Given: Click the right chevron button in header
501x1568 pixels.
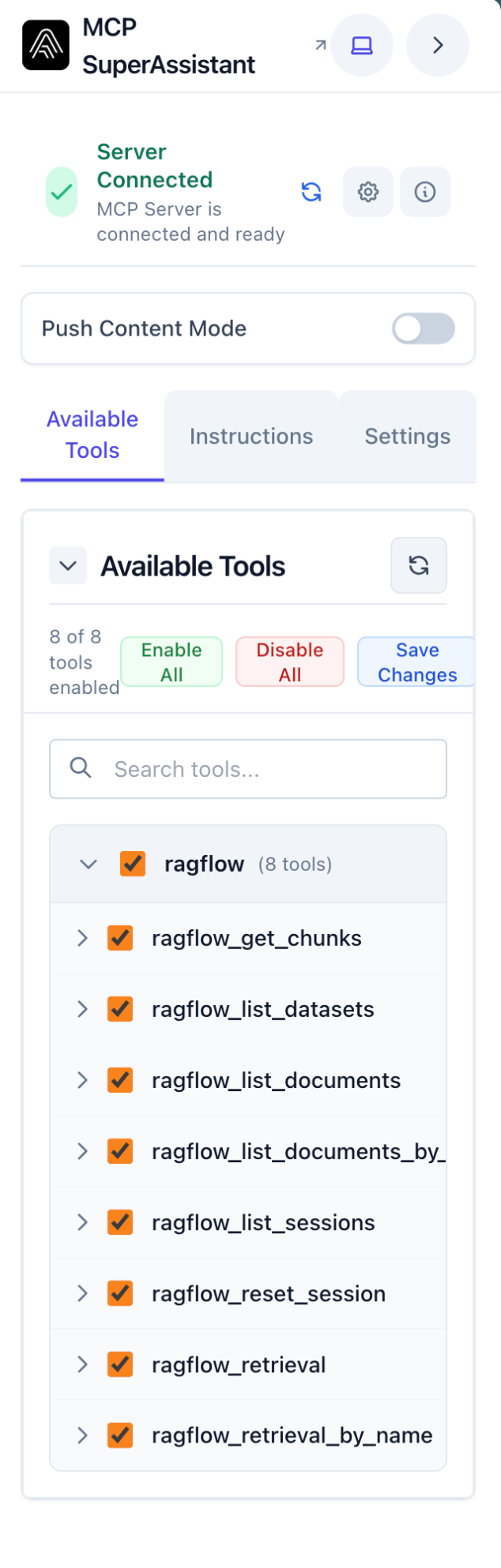Looking at the screenshot, I should click(438, 46).
